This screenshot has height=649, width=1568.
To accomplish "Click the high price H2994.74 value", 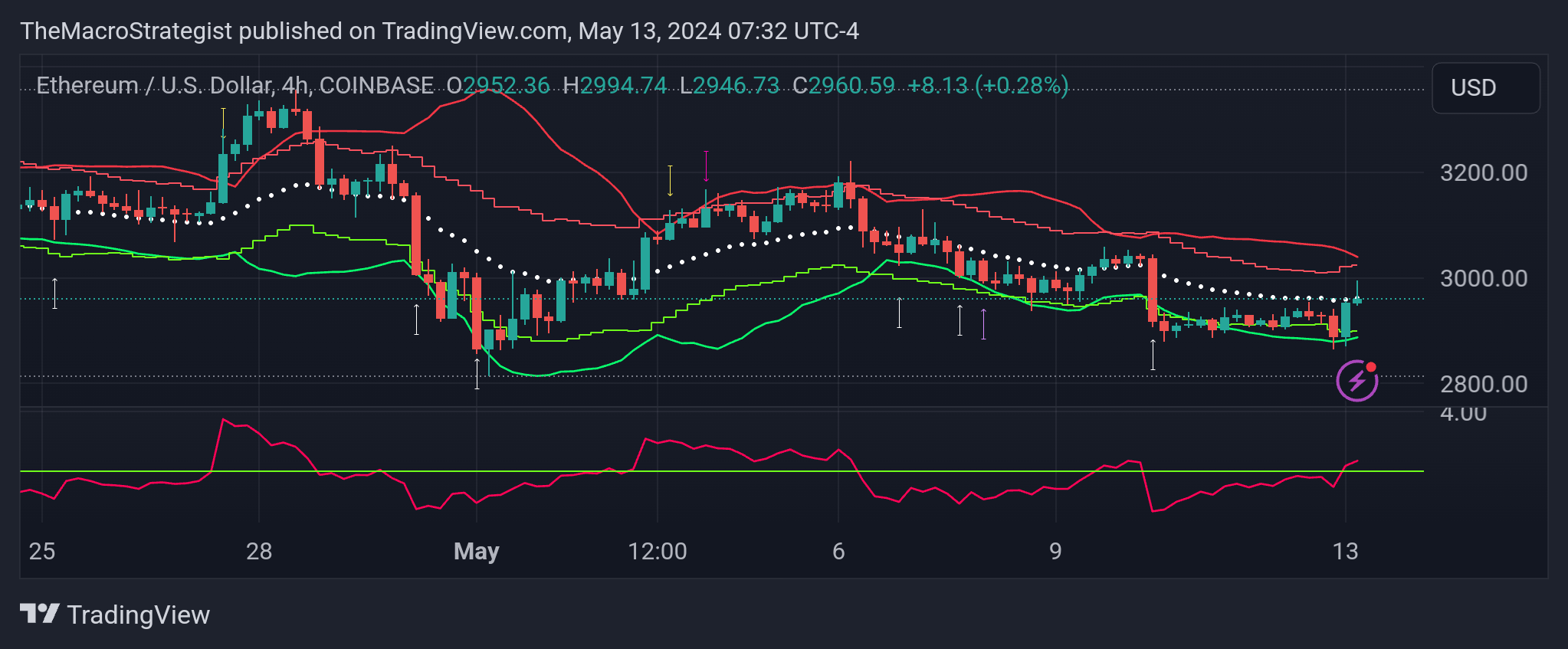I will [x=615, y=85].
